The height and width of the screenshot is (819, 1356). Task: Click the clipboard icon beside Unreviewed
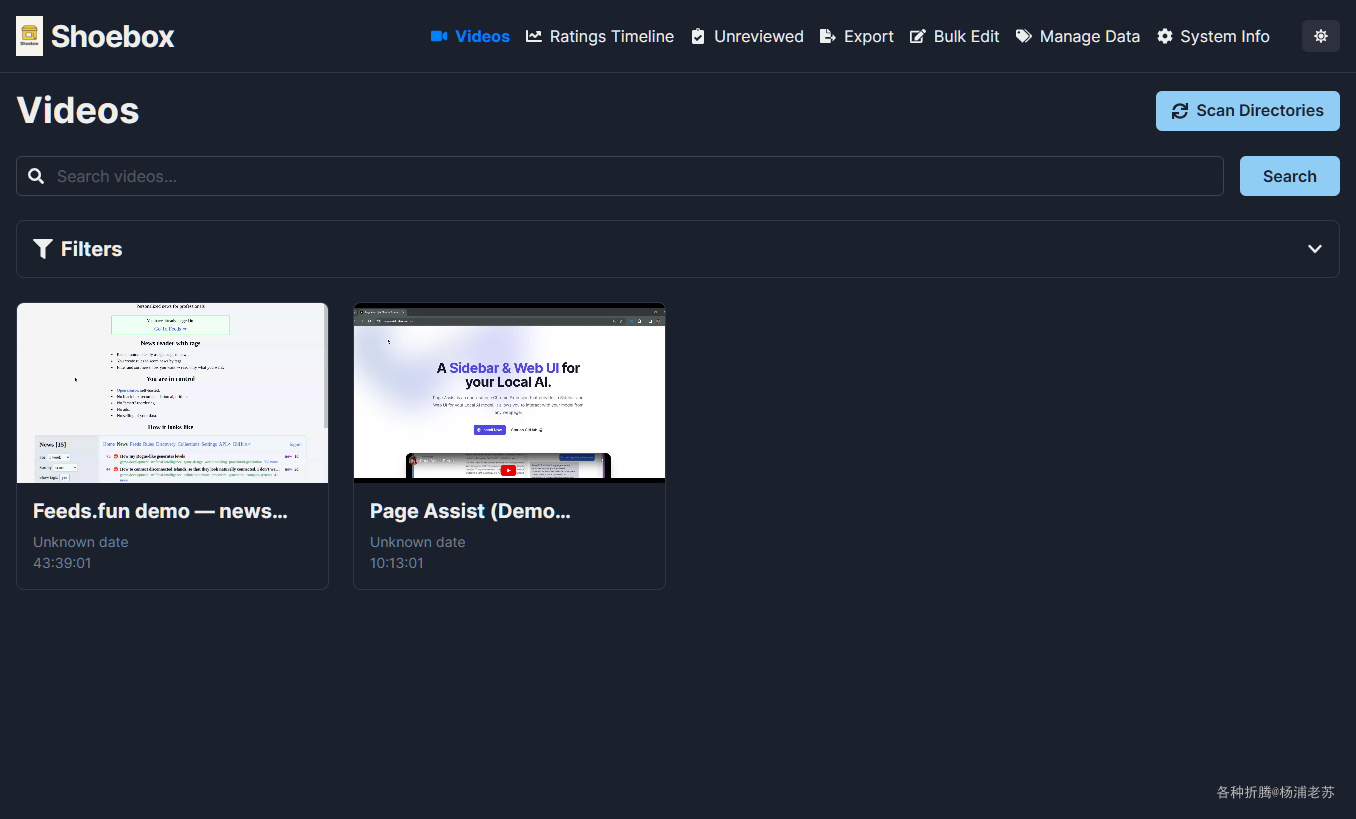click(698, 36)
